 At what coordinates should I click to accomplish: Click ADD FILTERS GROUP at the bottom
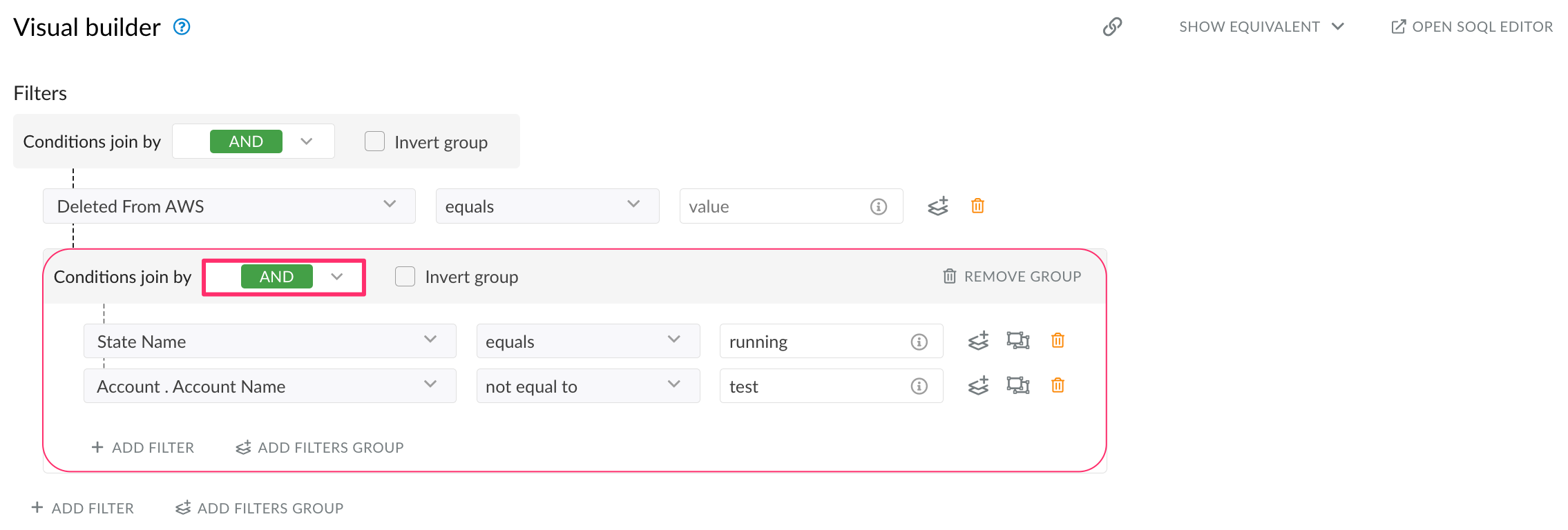click(259, 507)
